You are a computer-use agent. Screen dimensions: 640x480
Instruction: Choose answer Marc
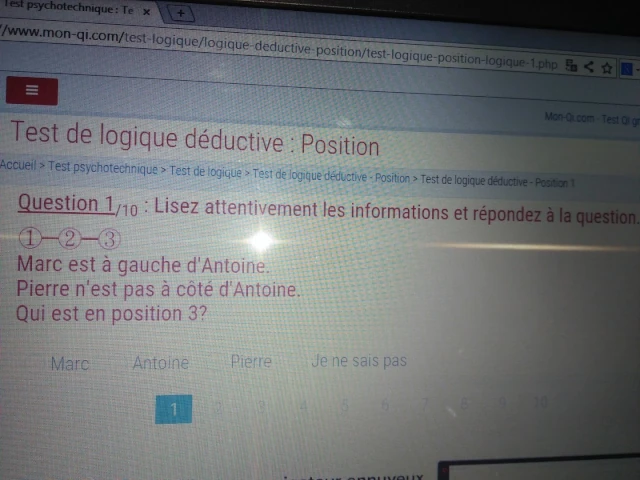coord(70,363)
